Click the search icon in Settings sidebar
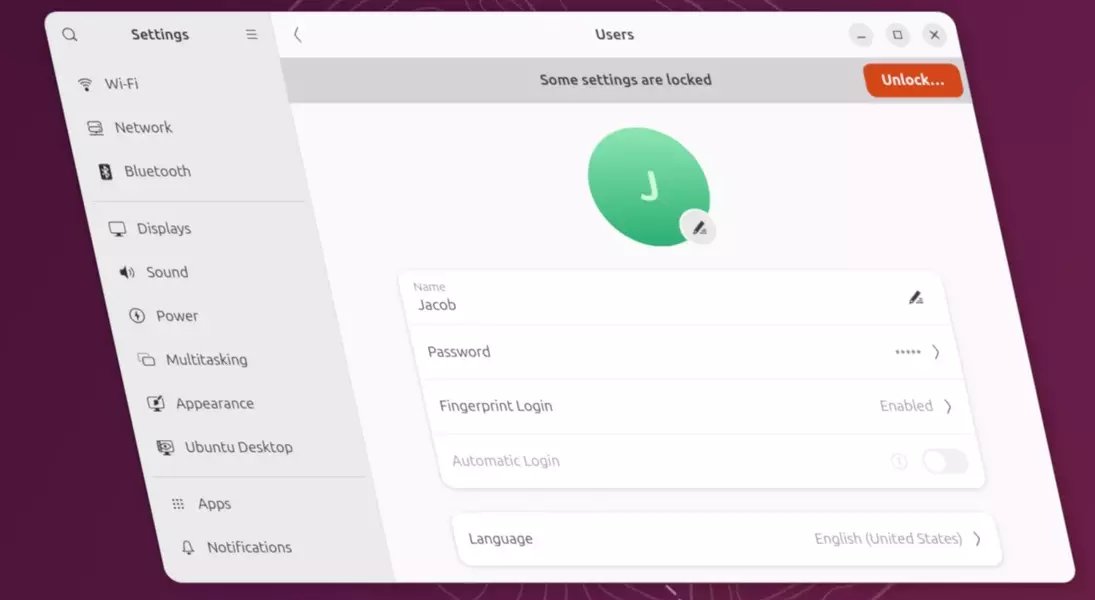The image size is (1095, 600). pyautogui.click(x=69, y=35)
